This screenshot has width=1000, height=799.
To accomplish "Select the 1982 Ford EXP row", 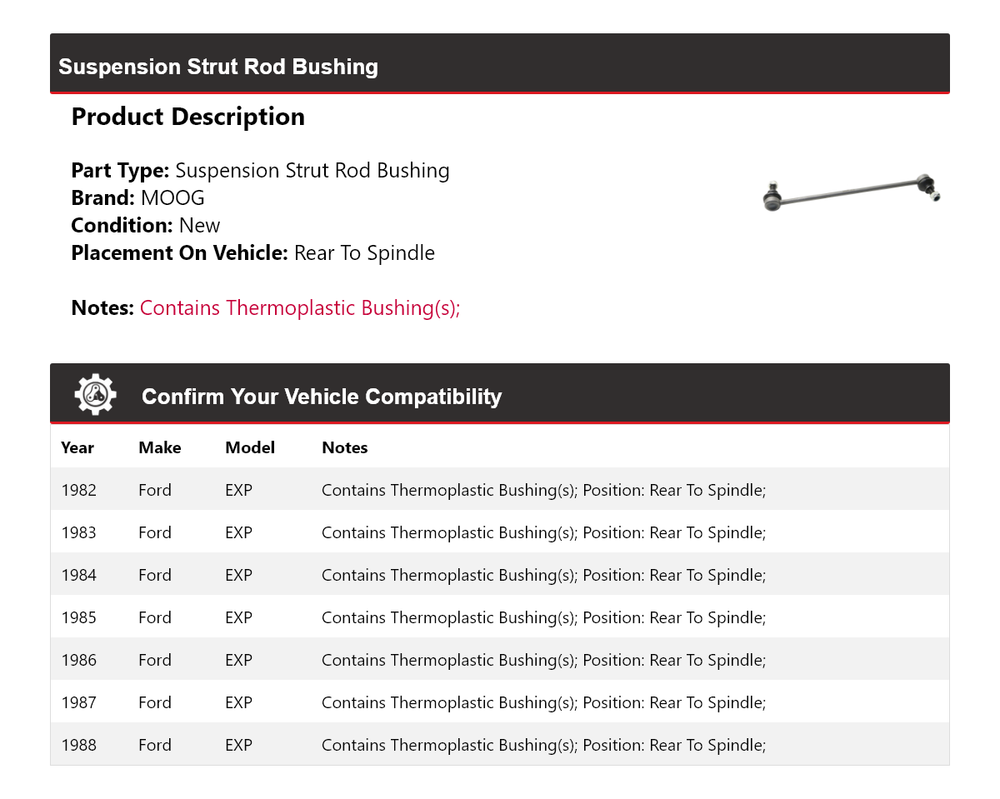I will click(499, 490).
